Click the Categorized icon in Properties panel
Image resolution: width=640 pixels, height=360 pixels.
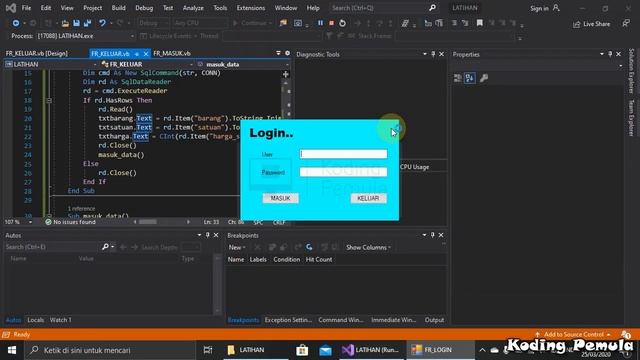(458, 78)
